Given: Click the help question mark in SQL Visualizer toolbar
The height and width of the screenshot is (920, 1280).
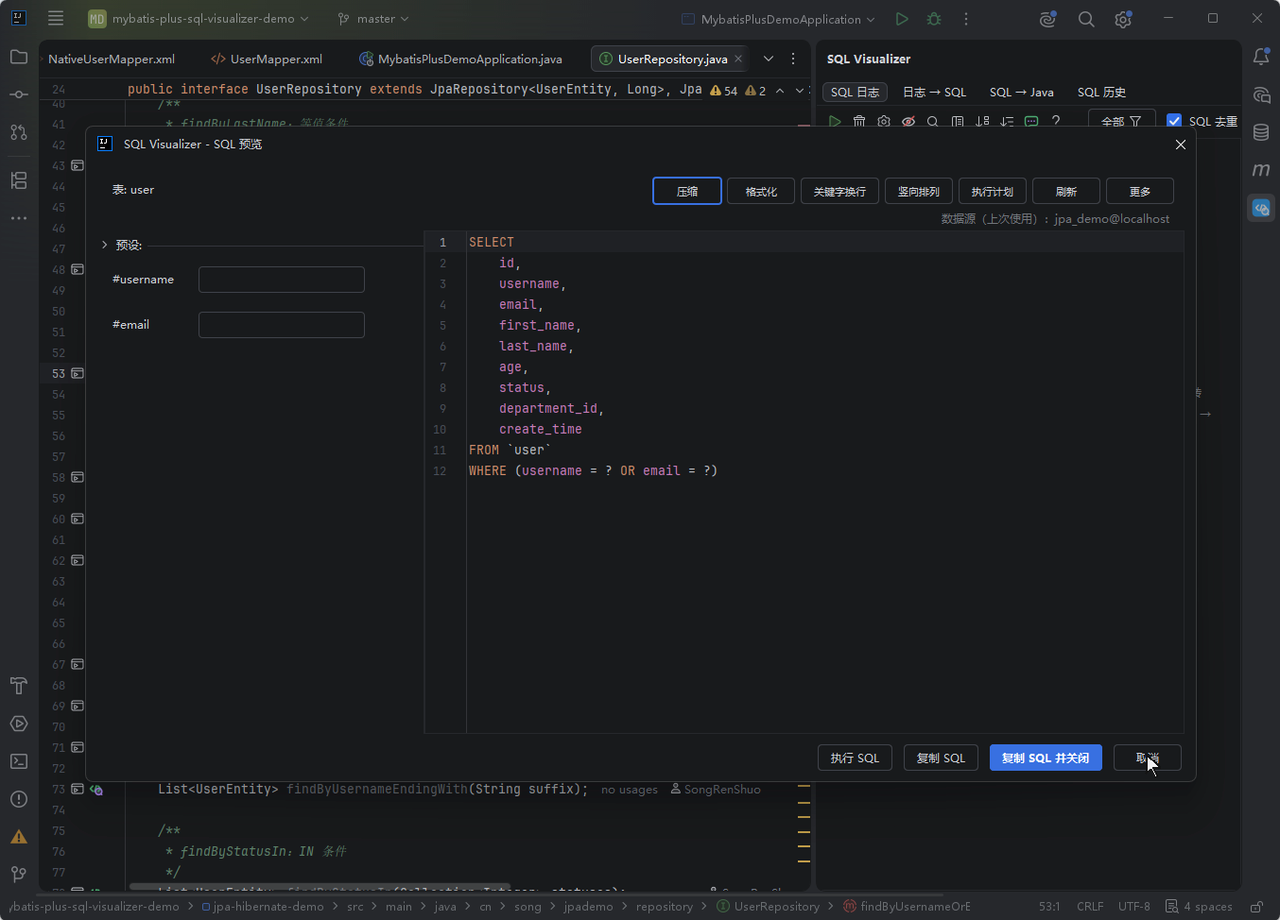Looking at the screenshot, I should [x=1056, y=121].
